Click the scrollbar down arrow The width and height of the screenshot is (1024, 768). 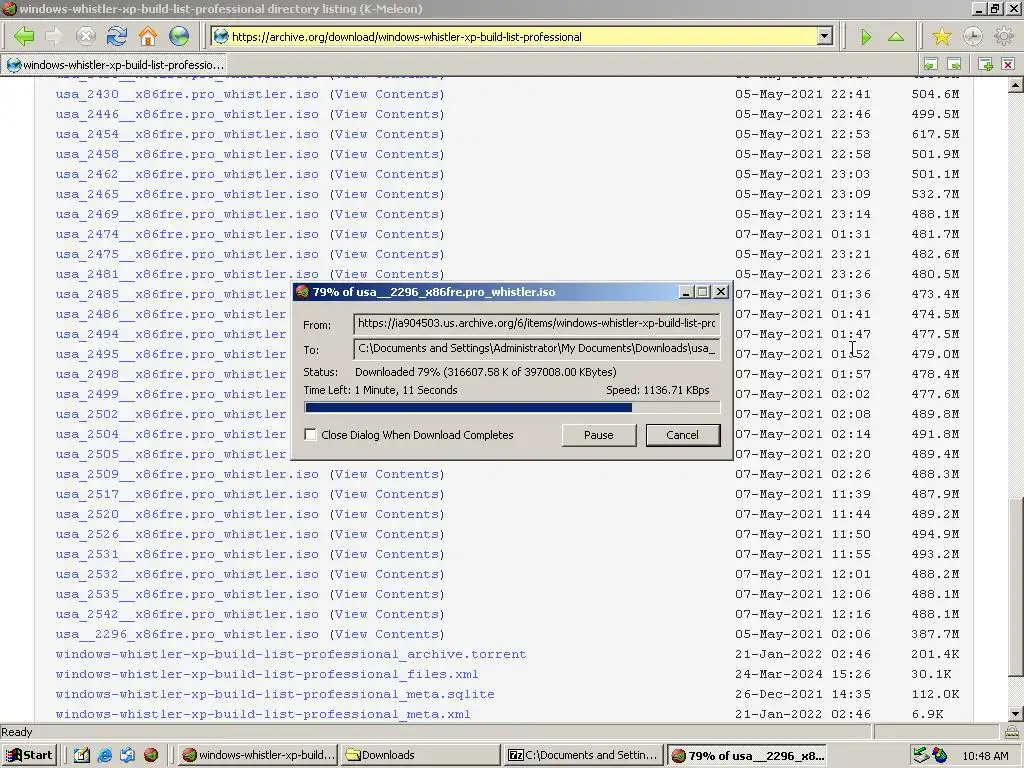click(1016, 714)
